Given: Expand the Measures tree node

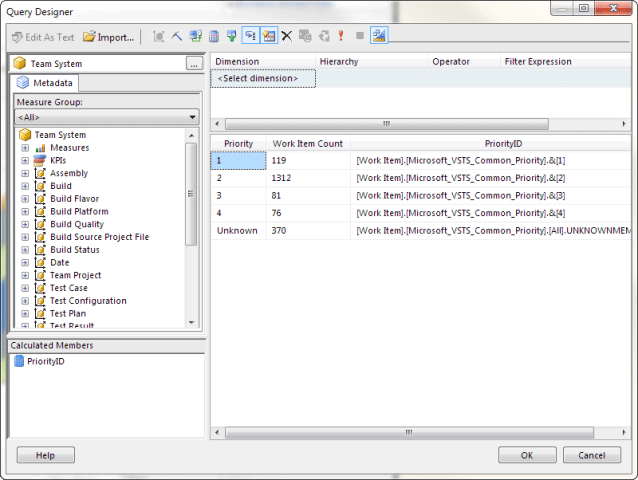Looking at the screenshot, I should (25, 148).
